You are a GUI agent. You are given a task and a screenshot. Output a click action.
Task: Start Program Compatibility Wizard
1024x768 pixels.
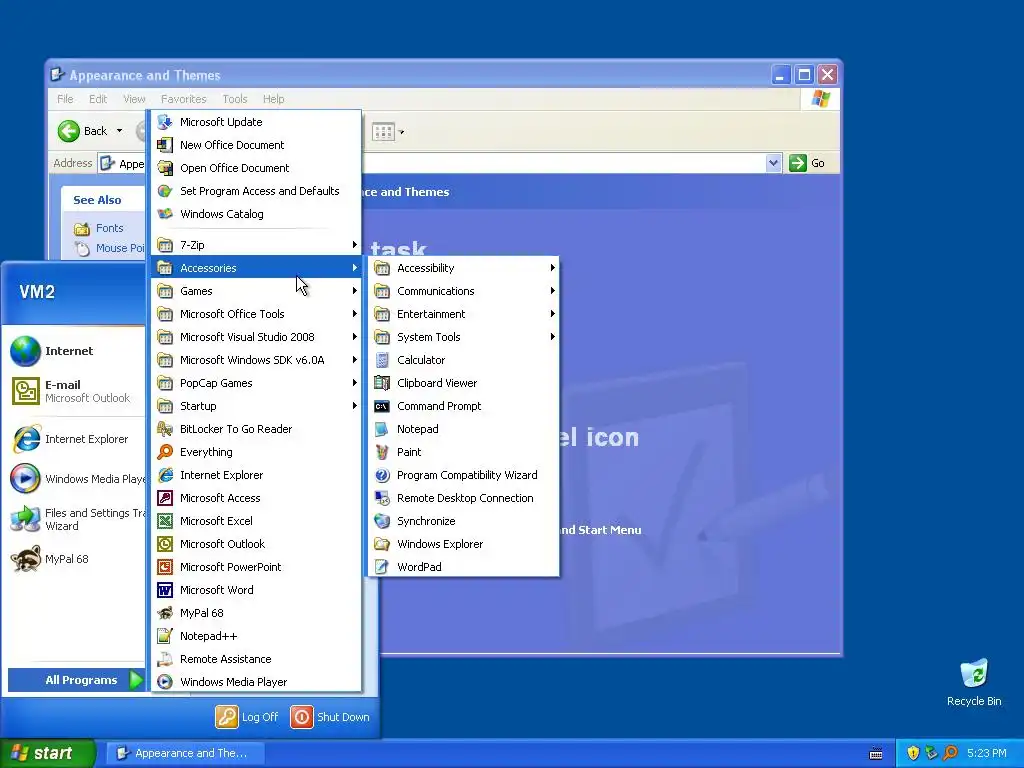(463, 475)
